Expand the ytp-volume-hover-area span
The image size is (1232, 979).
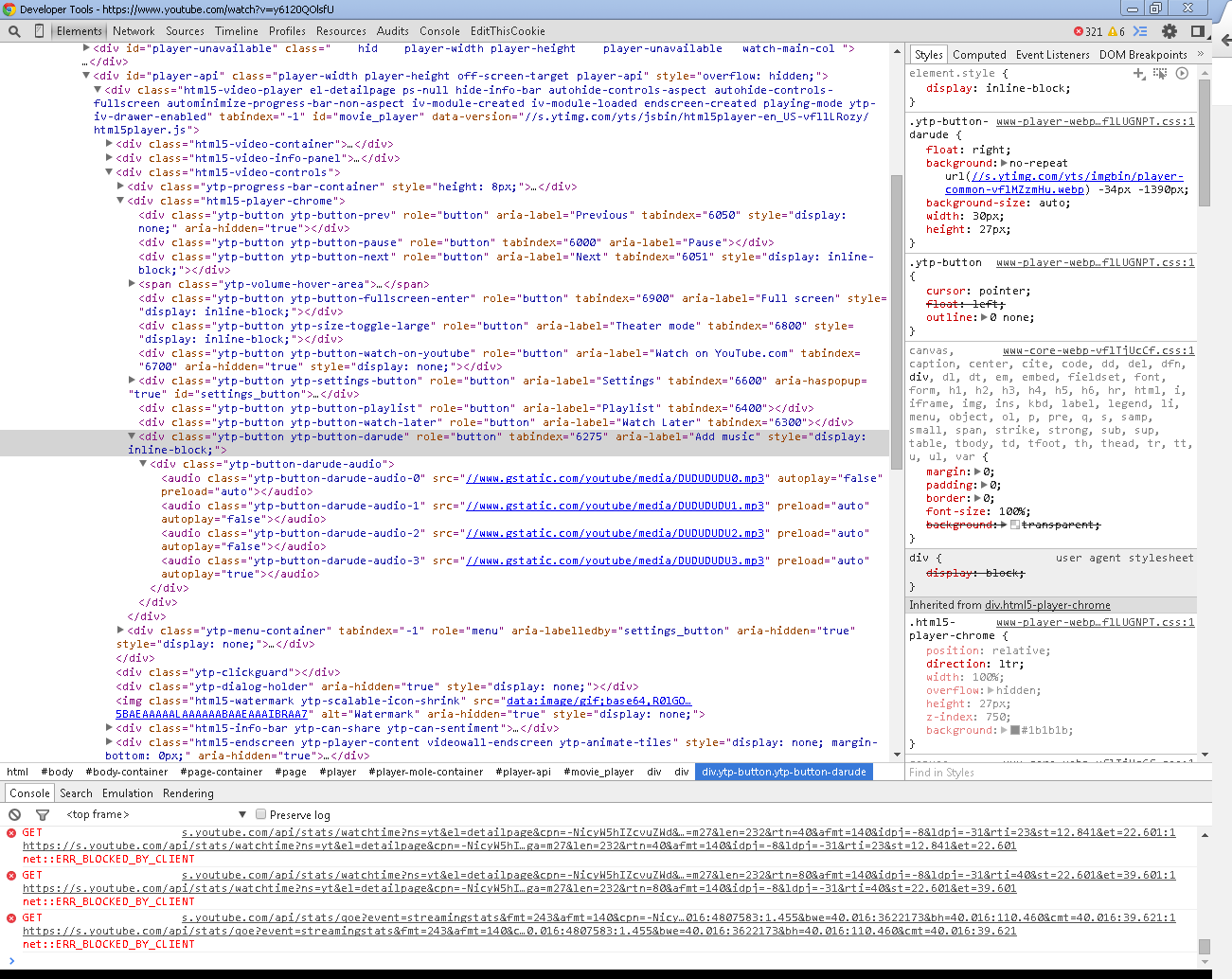click(132, 283)
